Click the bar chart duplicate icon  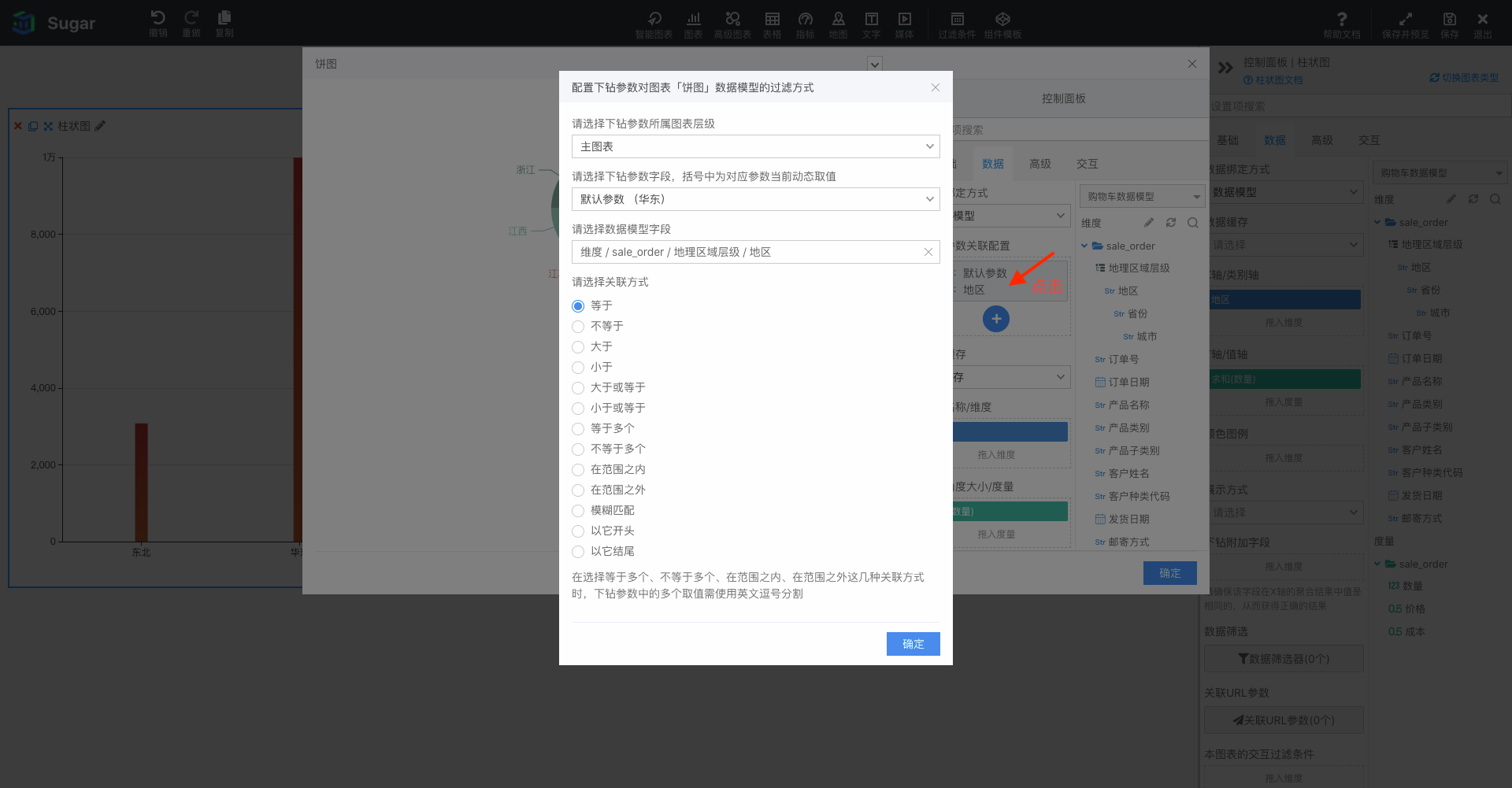pos(33,126)
